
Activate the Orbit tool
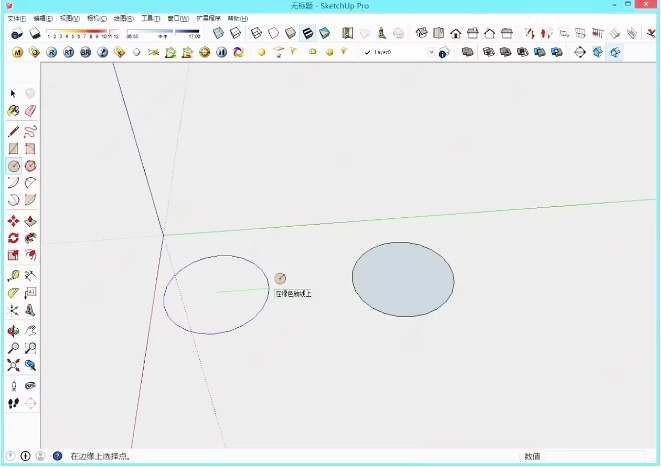pyautogui.click(x=13, y=330)
